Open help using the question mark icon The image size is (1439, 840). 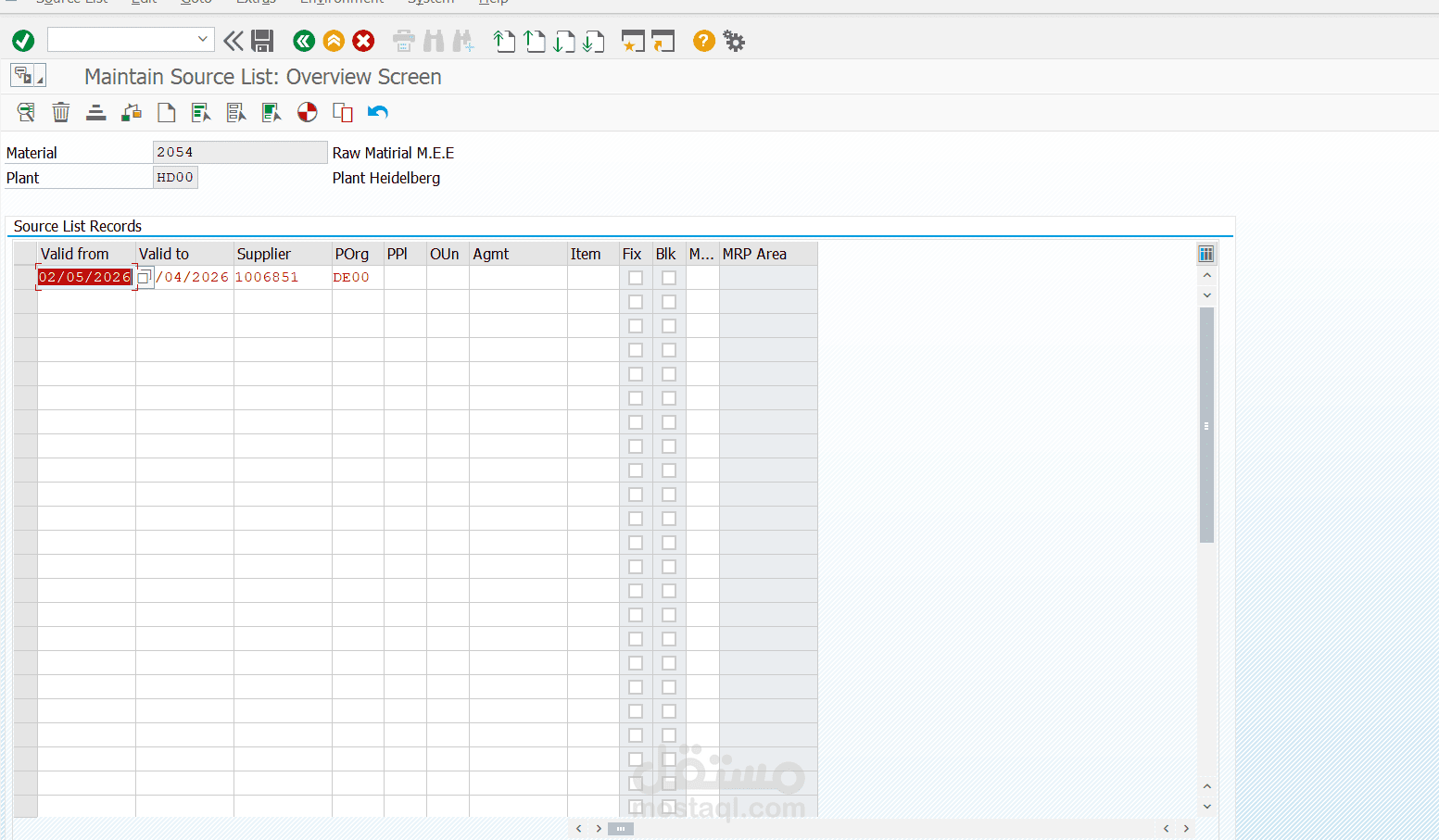[x=703, y=41]
